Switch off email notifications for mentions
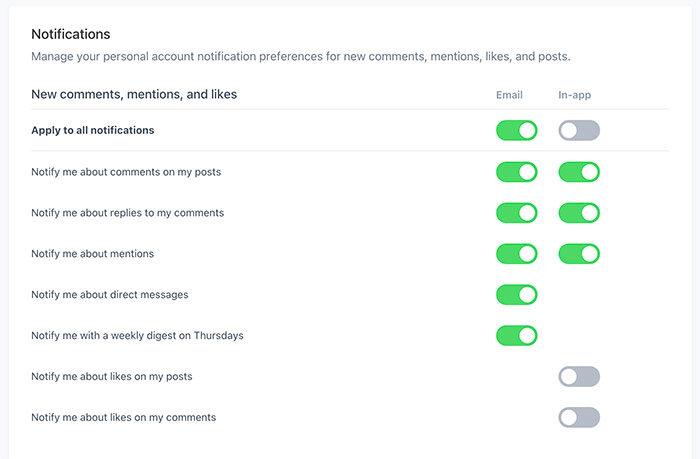Screen dimensions: 700x459 [516, 254]
